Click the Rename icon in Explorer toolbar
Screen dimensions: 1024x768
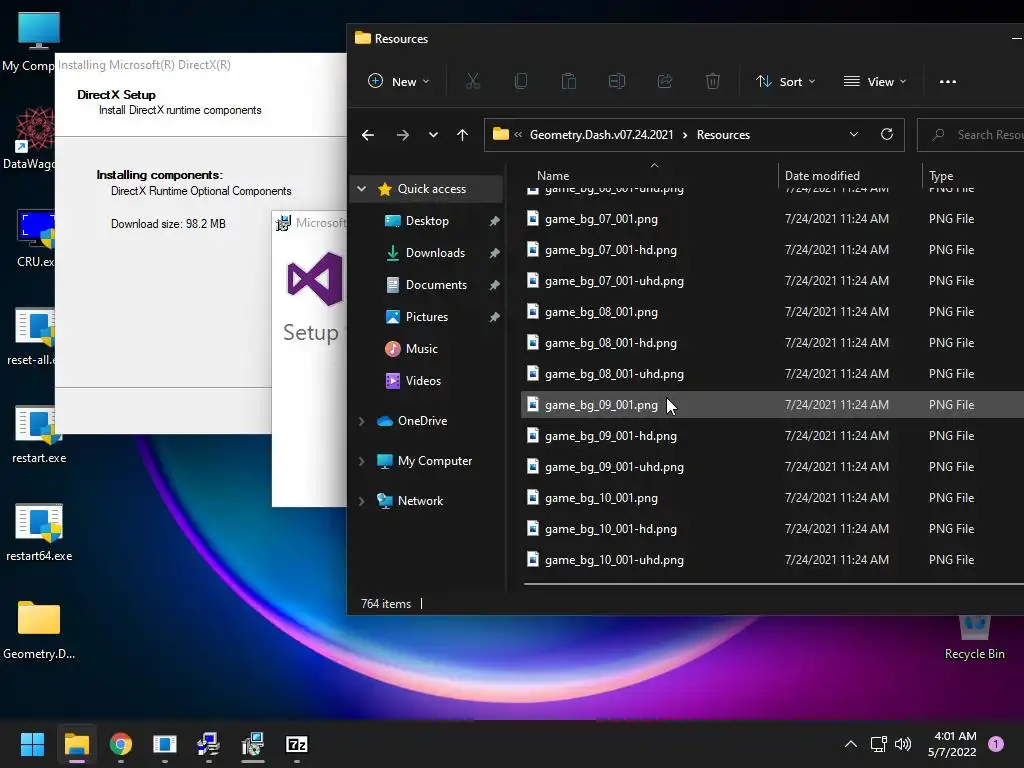pos(616,81)
